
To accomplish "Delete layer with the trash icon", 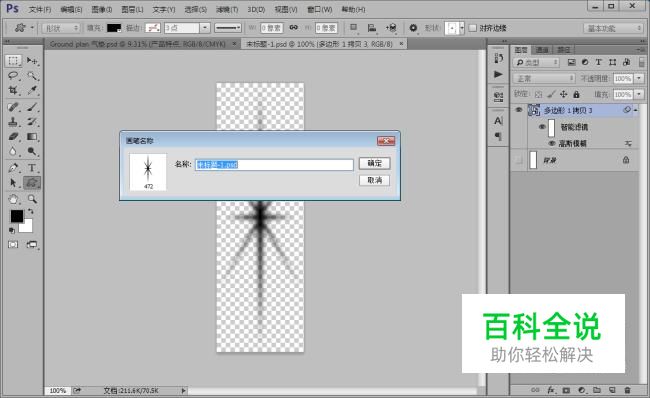I will (x=627, y=390).
